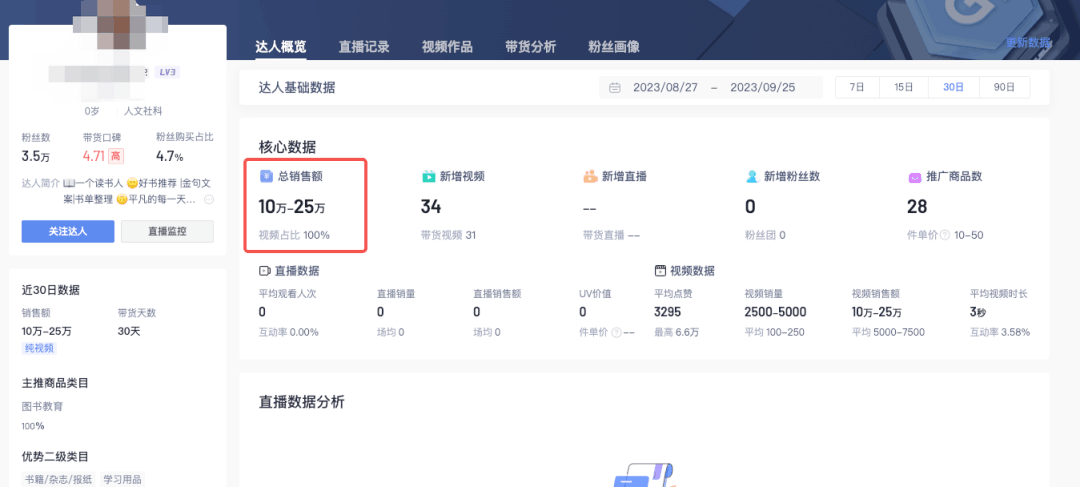The height and width of the screenshot is (487, 1080).
Task: Open the 视频作品 tab
Action: [447, 47]
